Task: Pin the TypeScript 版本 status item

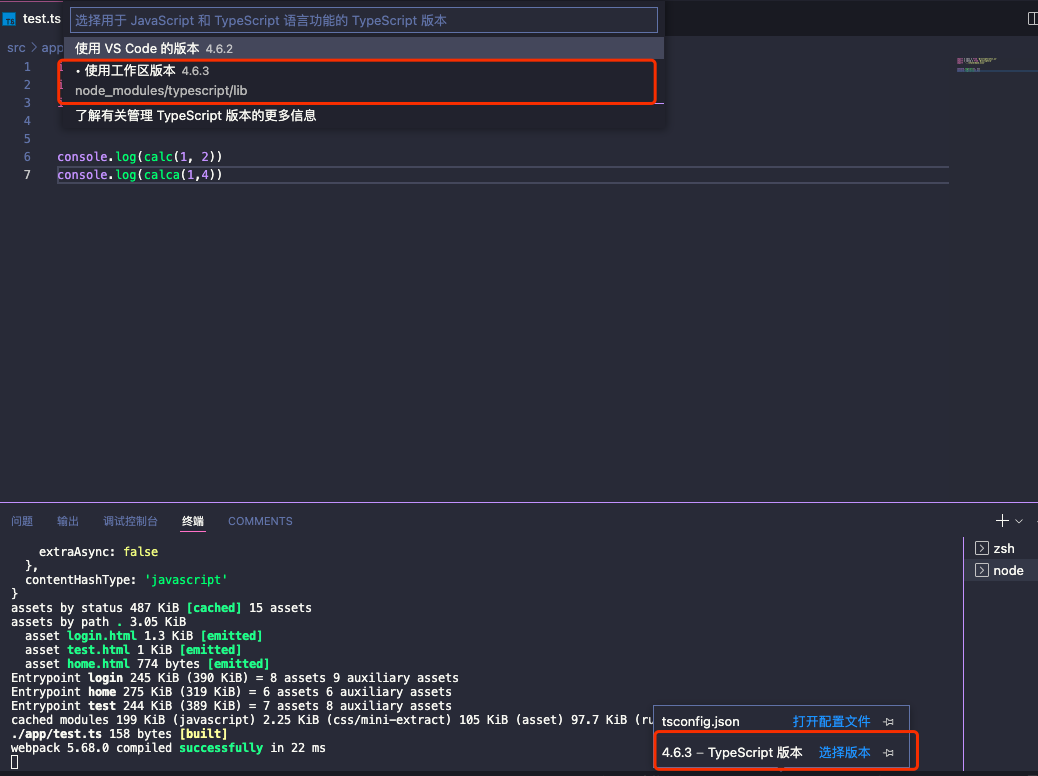Action: coord(889,753)
